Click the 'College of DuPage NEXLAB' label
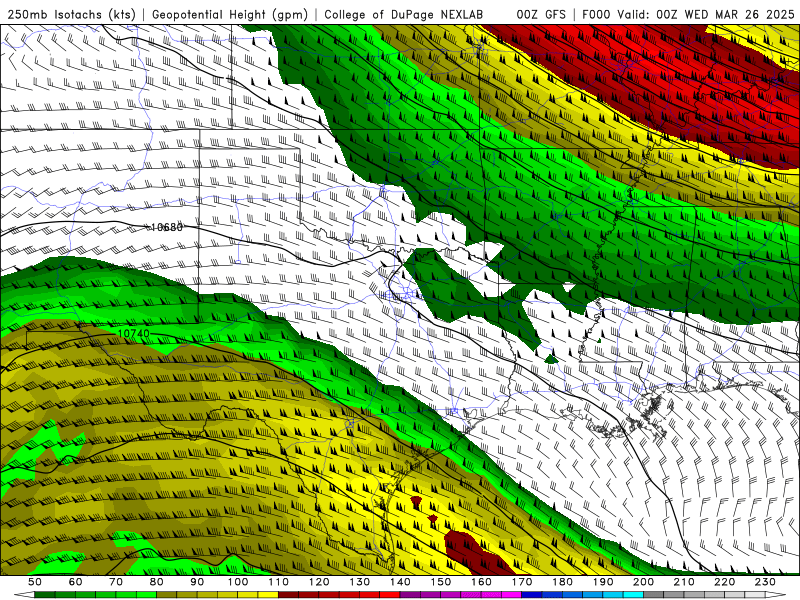Image resolution: width=800 pixels, height=600 pixels. (404, 15)
